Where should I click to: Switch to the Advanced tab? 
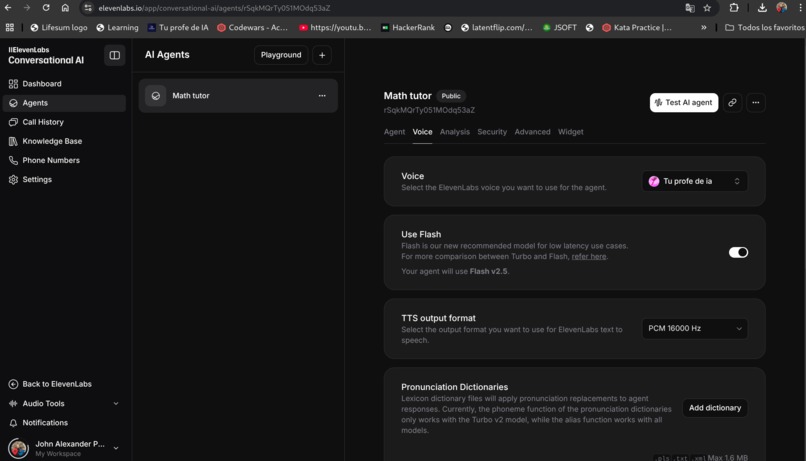(x=532, y=132)
